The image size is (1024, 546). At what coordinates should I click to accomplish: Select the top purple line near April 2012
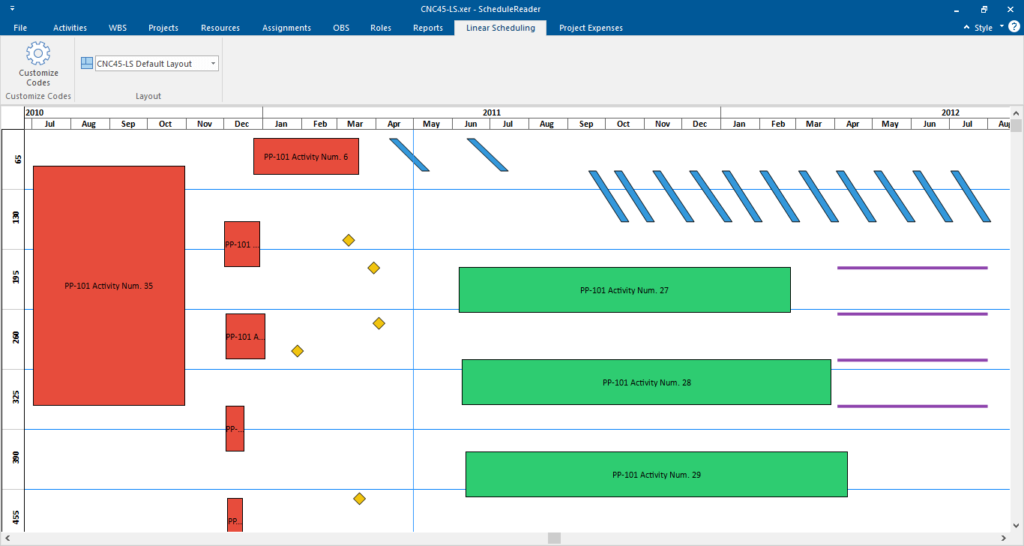[911, 268]
